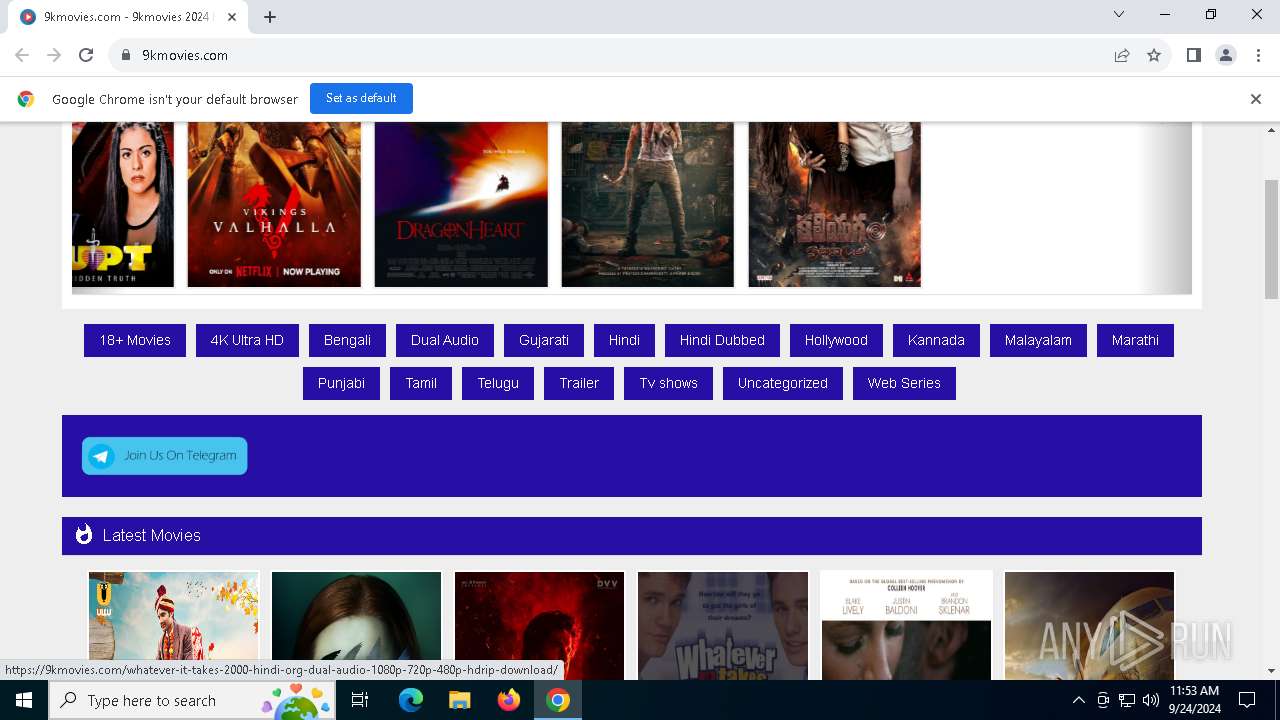Open the Malayalam category
1280x720 pixels.
[1038, 340]
